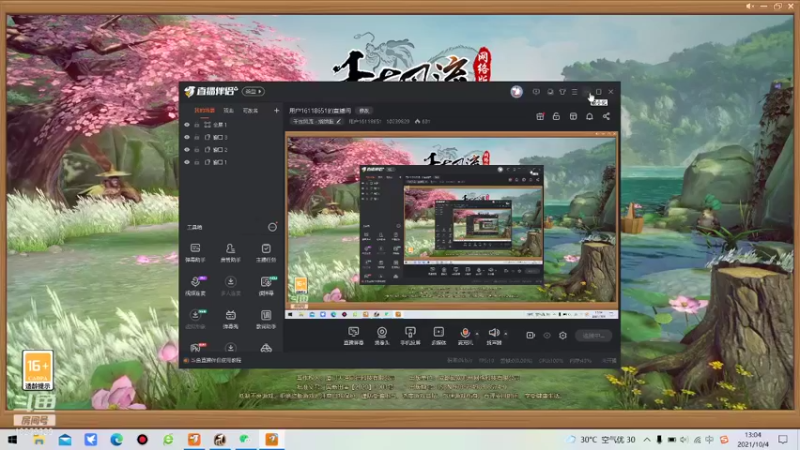The height and width of the screenshot is (450, 800).
Task: Toggle preview eye icon next to settings gear
Action: point(547,335)
